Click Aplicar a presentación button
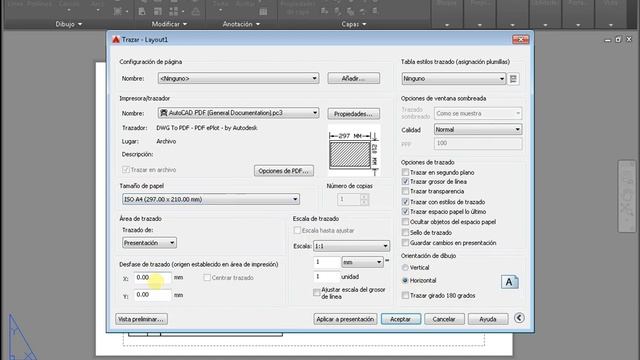Viewport: 640px width, 360px height. [345, 319]
